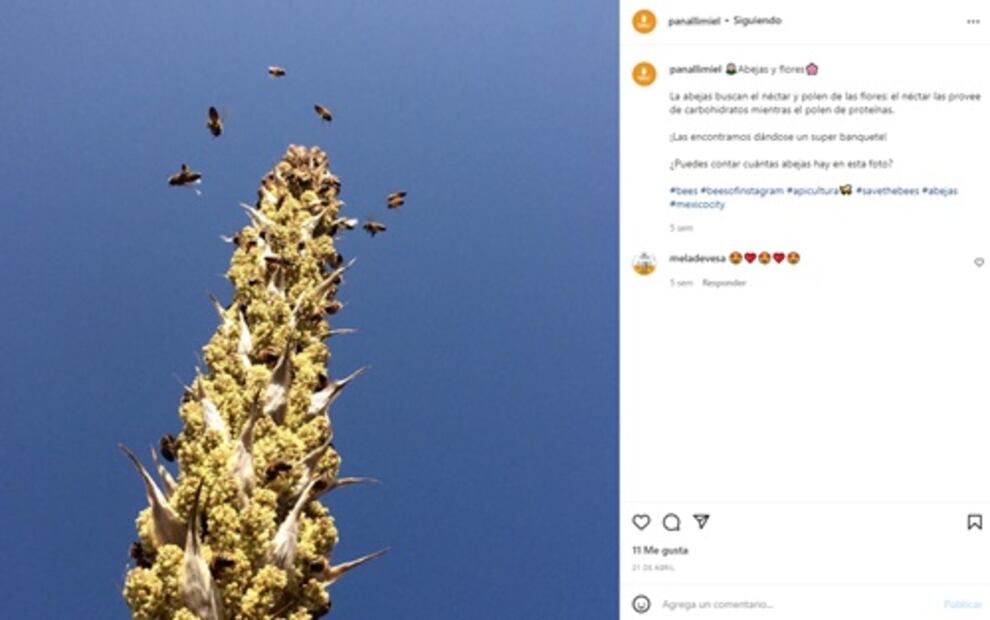
Task: Open #mexicocity hashtag link
Action: tap(697, 205)
